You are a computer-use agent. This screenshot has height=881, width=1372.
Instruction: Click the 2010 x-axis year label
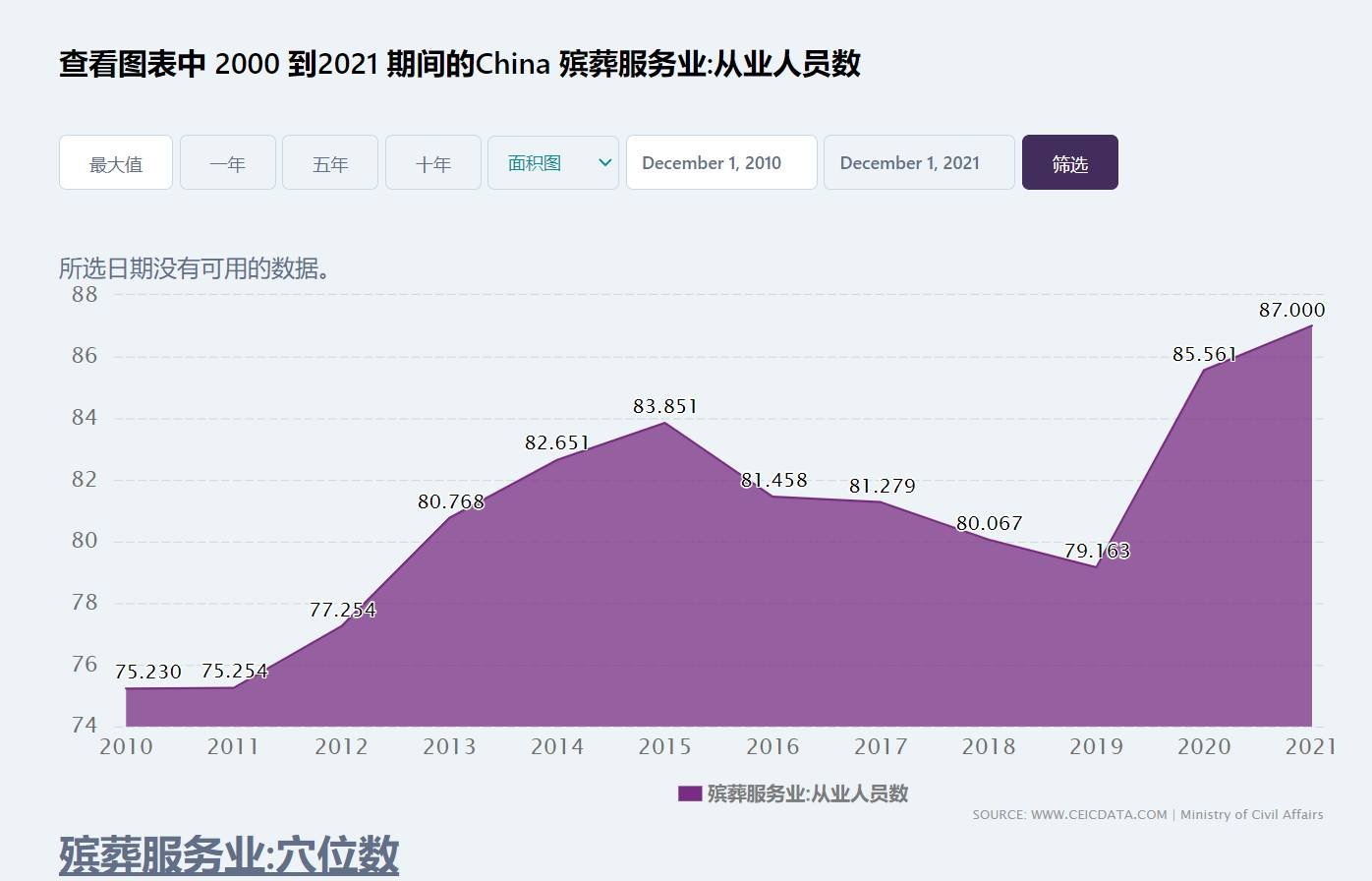(x=126, y=746)
